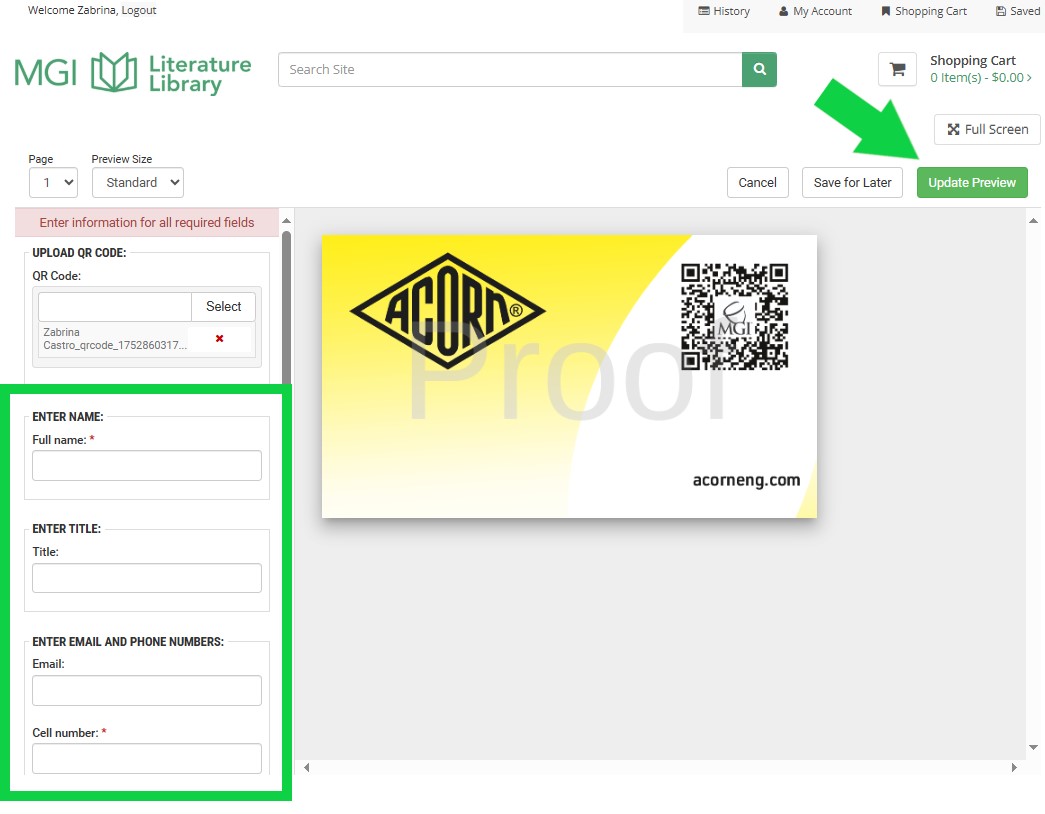Screen dimensions: 1045x814
Task: Click the Cell number input field
Action: (147, 759)
